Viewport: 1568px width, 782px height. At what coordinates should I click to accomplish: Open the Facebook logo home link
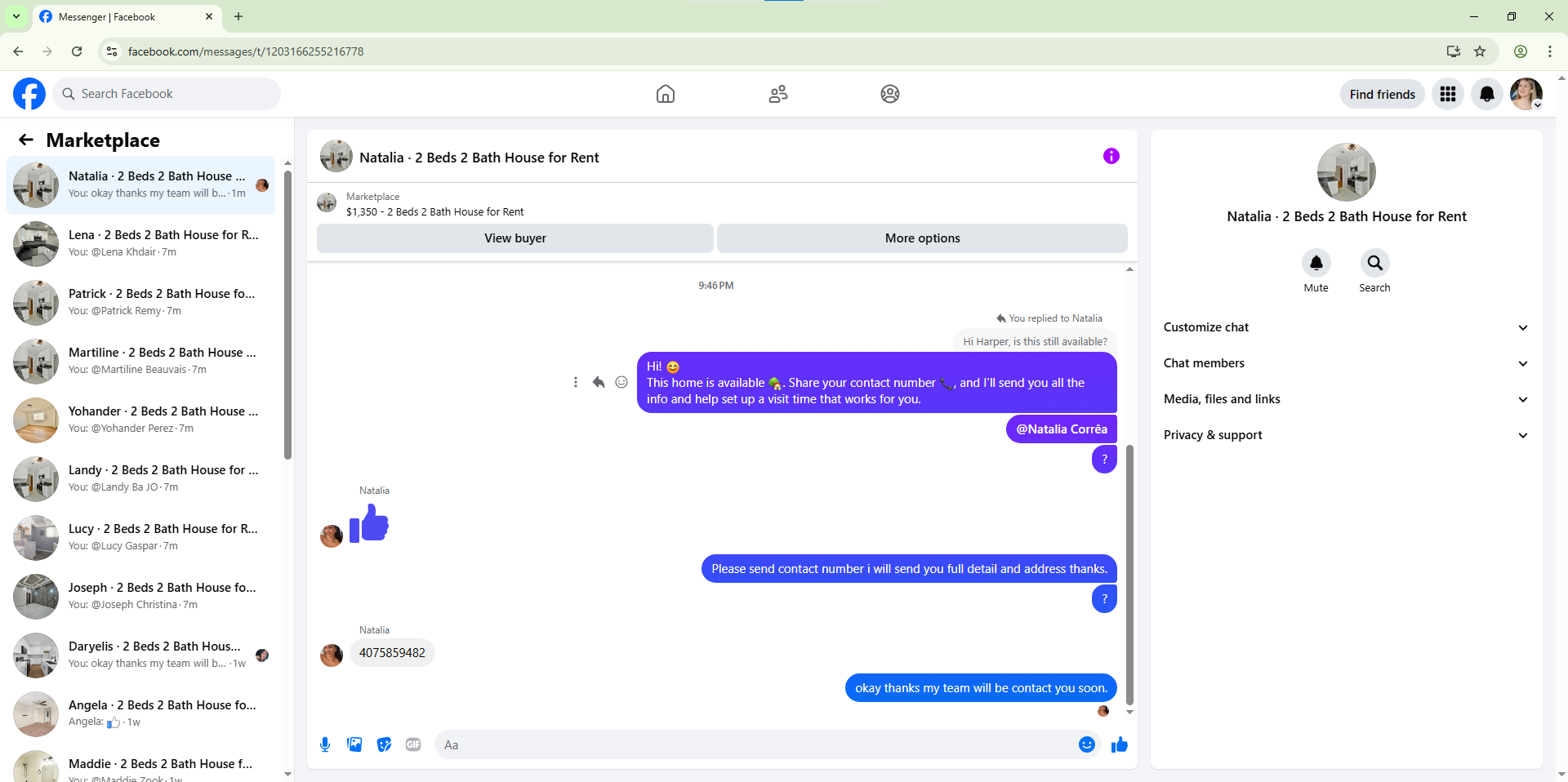(x=29, y=94)
